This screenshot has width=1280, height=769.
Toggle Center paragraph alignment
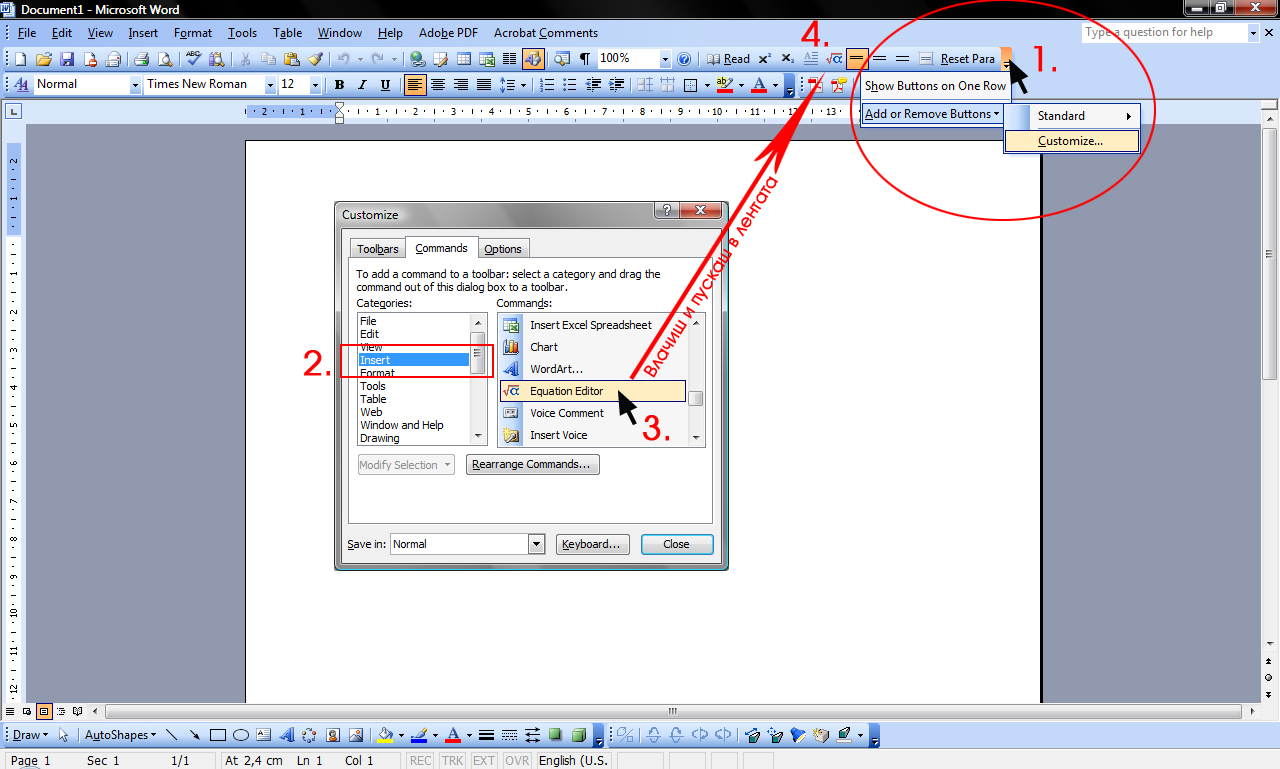point(438,85)
